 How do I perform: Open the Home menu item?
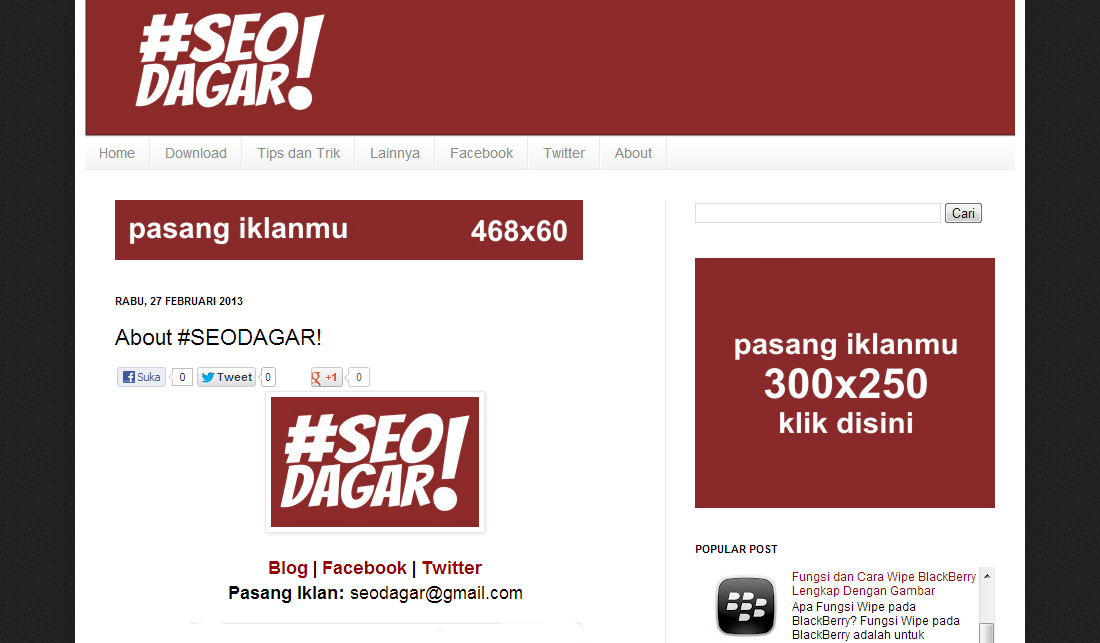pyautogui.click(x=116, y=153)
